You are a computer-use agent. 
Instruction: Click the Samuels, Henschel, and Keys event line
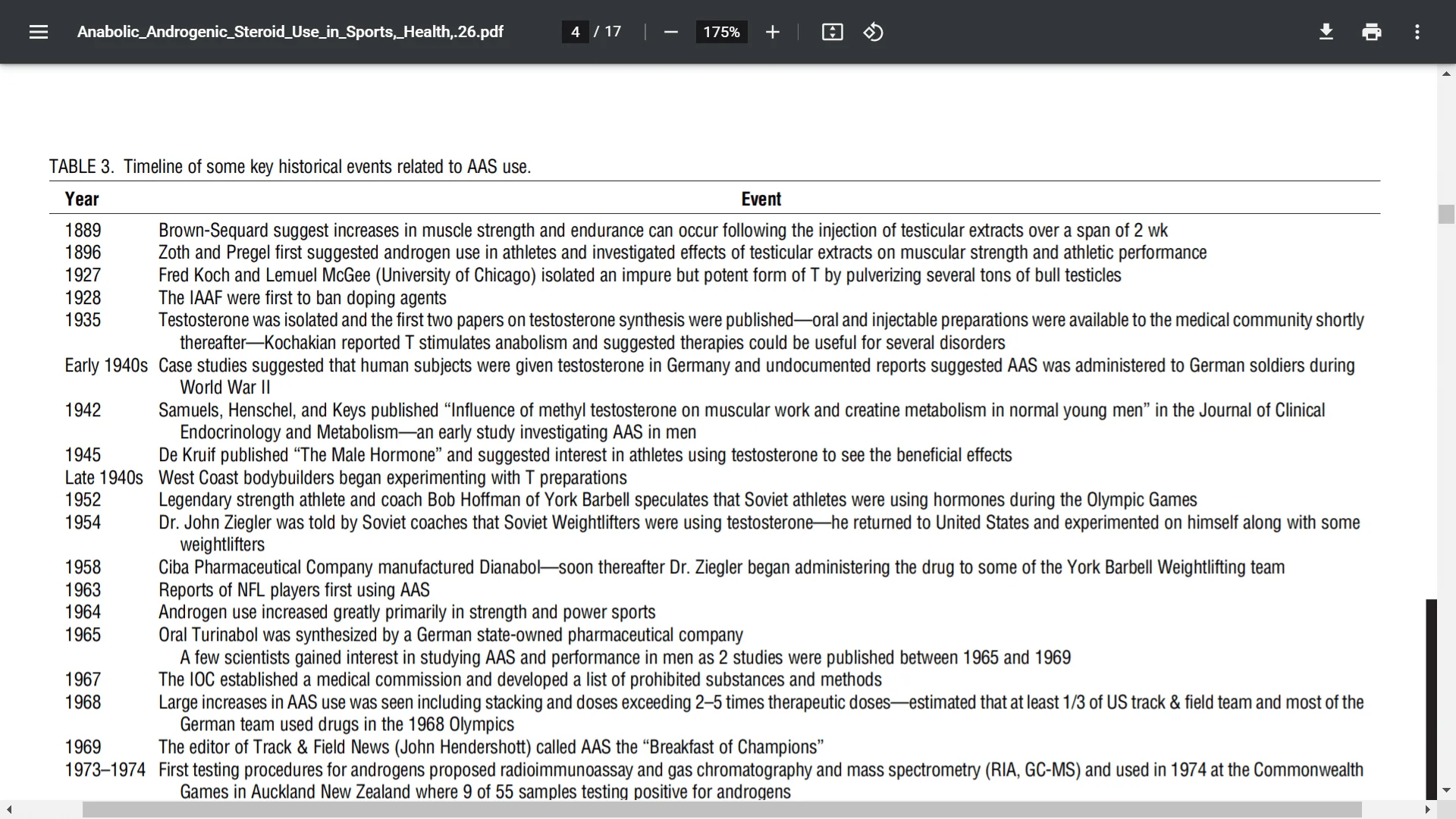click(742, 410)
